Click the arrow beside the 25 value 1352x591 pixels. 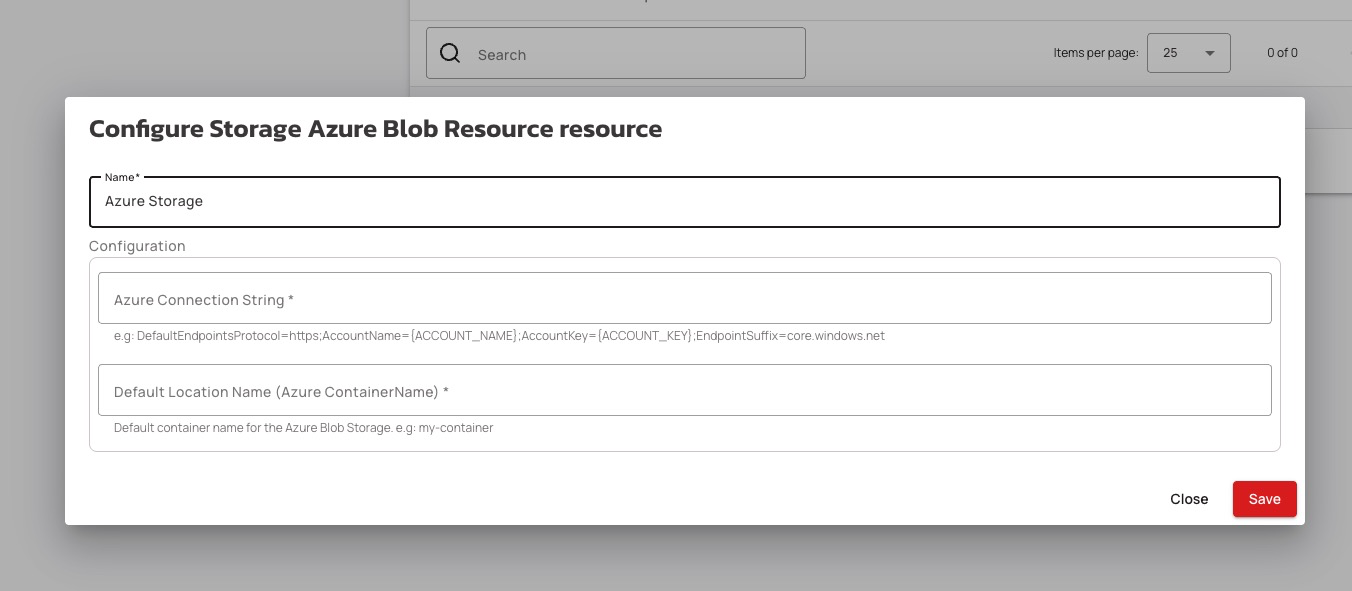click(x=1209, y=53)
